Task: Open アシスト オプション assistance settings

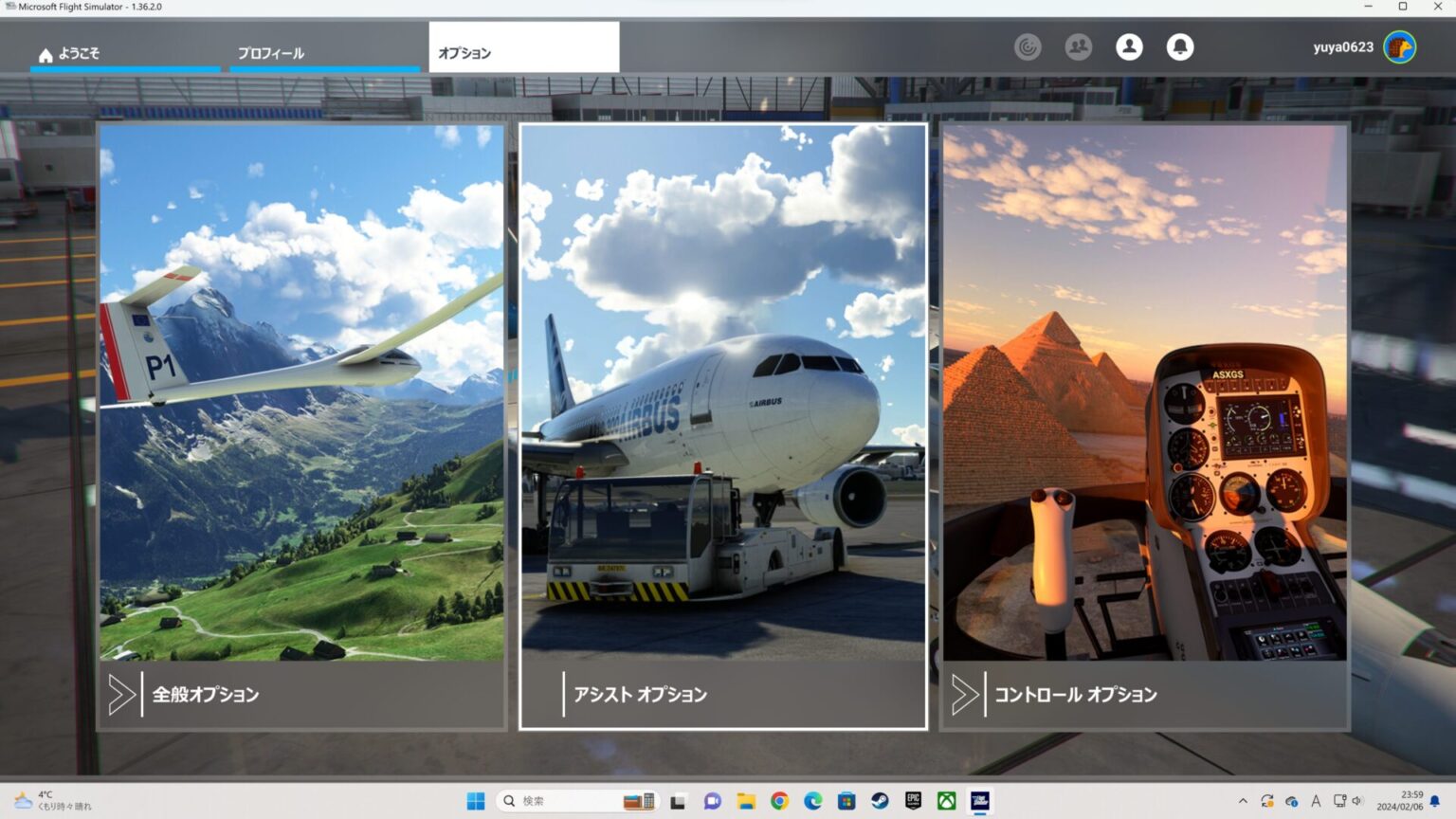Action: [x=640, y=695]
